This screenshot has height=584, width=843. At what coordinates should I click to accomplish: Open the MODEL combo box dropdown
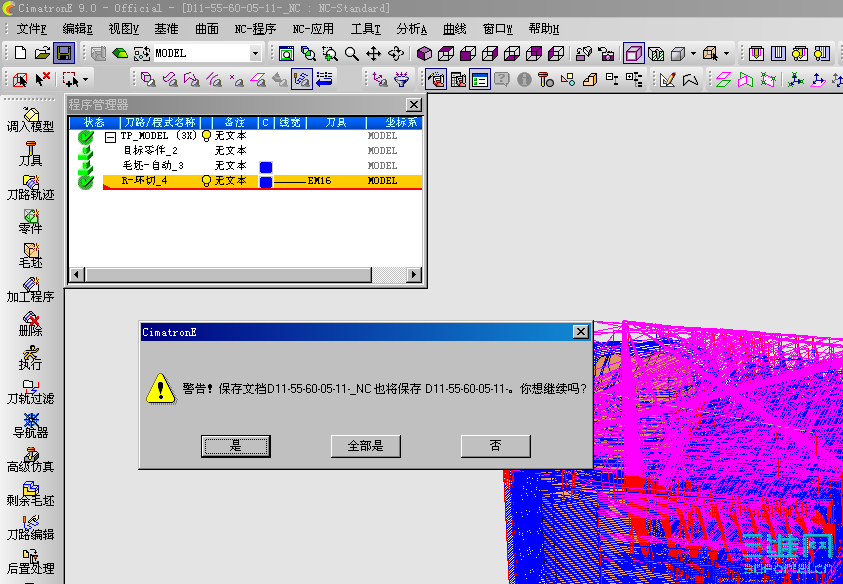click(255, 53)
